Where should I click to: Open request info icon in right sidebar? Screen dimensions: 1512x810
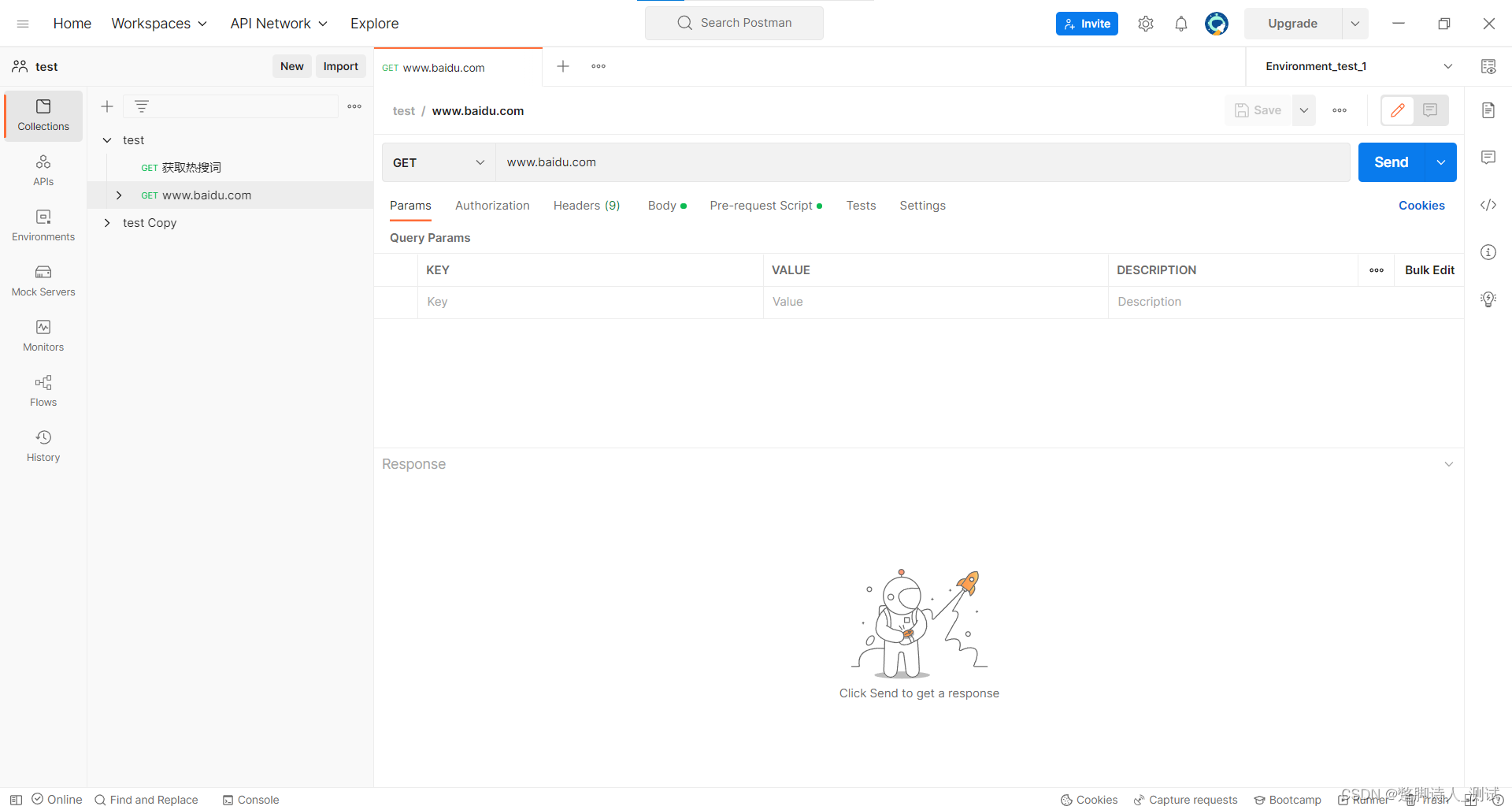point(1488,252)
